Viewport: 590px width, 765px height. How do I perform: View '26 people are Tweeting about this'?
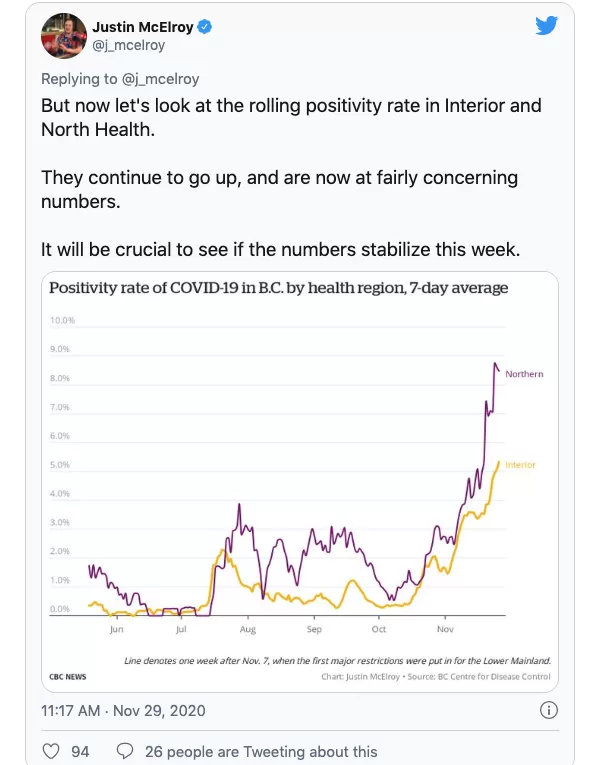click(x=261, y=751)
